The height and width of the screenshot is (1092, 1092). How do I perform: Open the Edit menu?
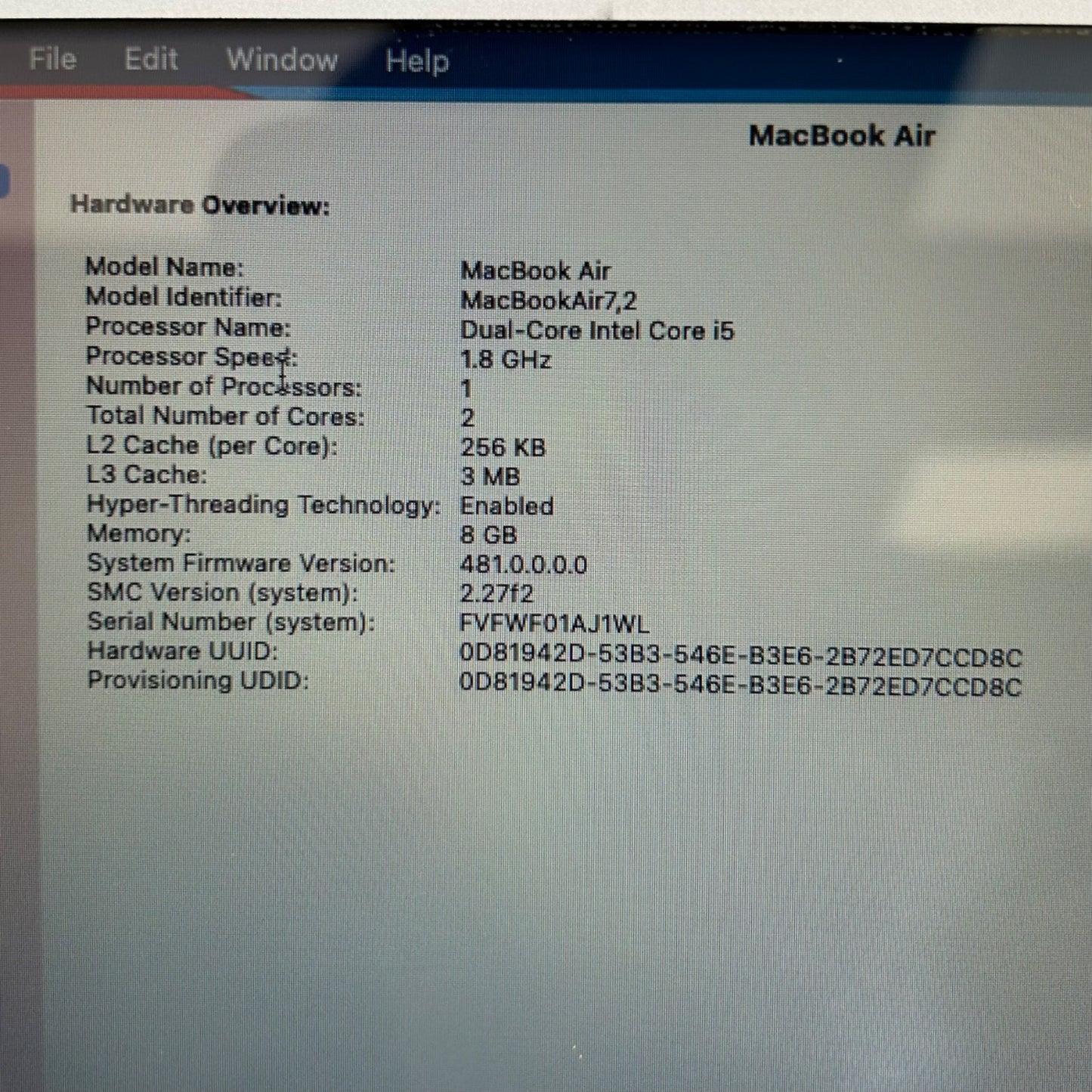point(151,59)
